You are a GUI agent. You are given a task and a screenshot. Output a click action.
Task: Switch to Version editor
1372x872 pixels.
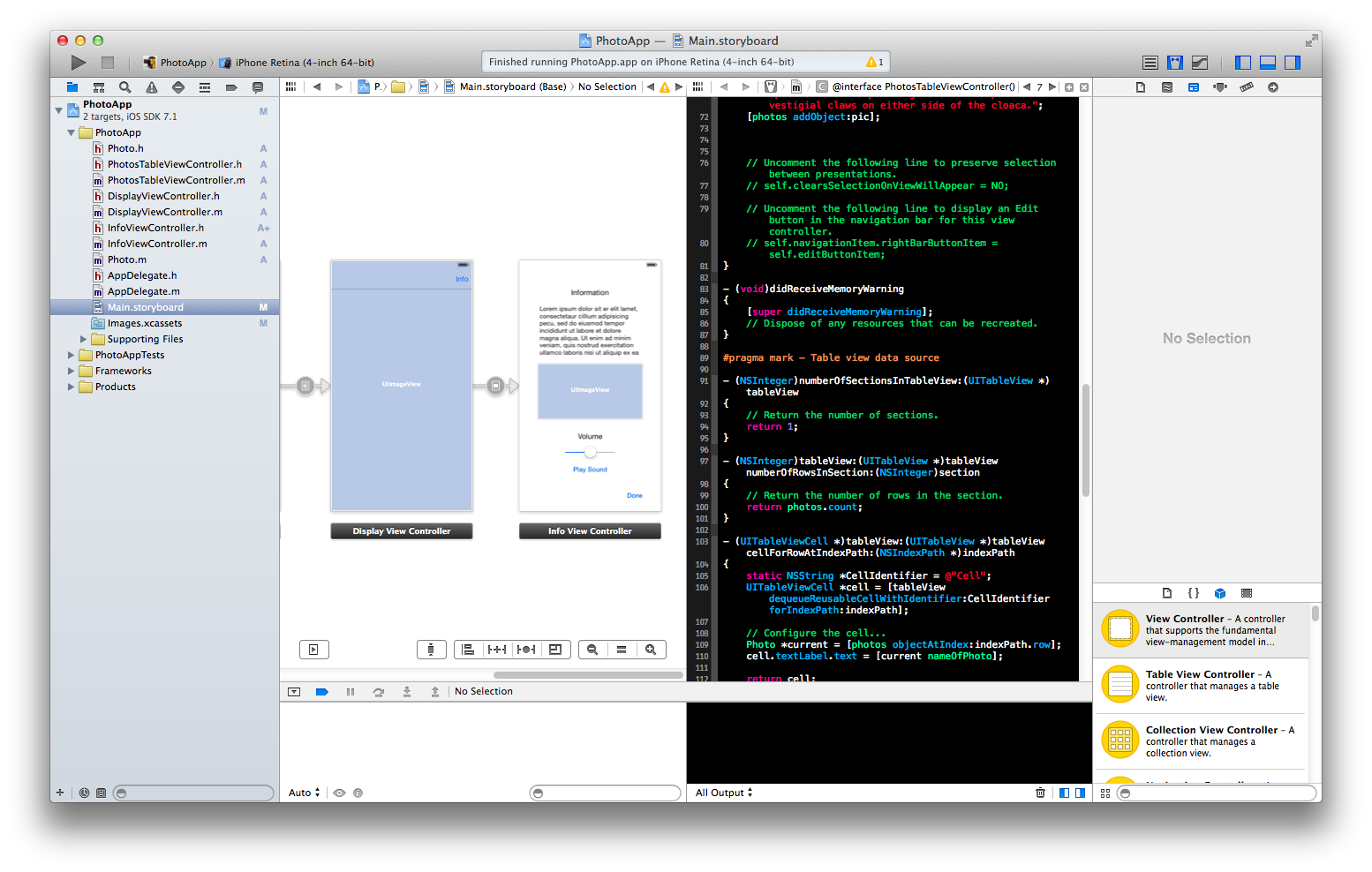pos(1200,63)
